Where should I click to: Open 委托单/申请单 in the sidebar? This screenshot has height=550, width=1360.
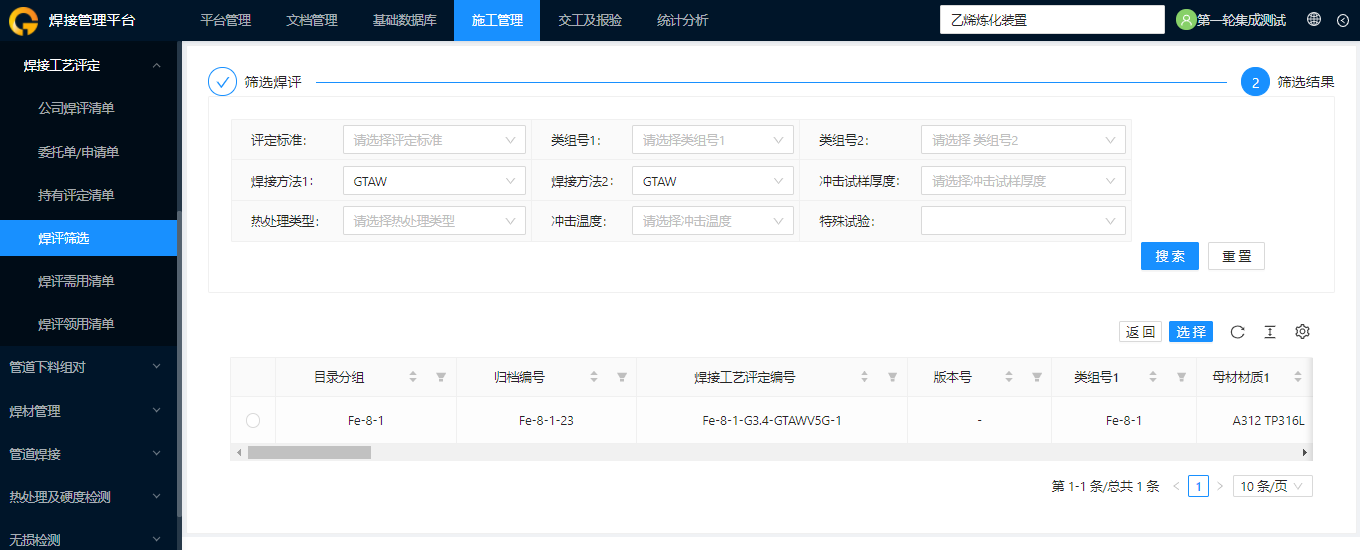(88, 152)
